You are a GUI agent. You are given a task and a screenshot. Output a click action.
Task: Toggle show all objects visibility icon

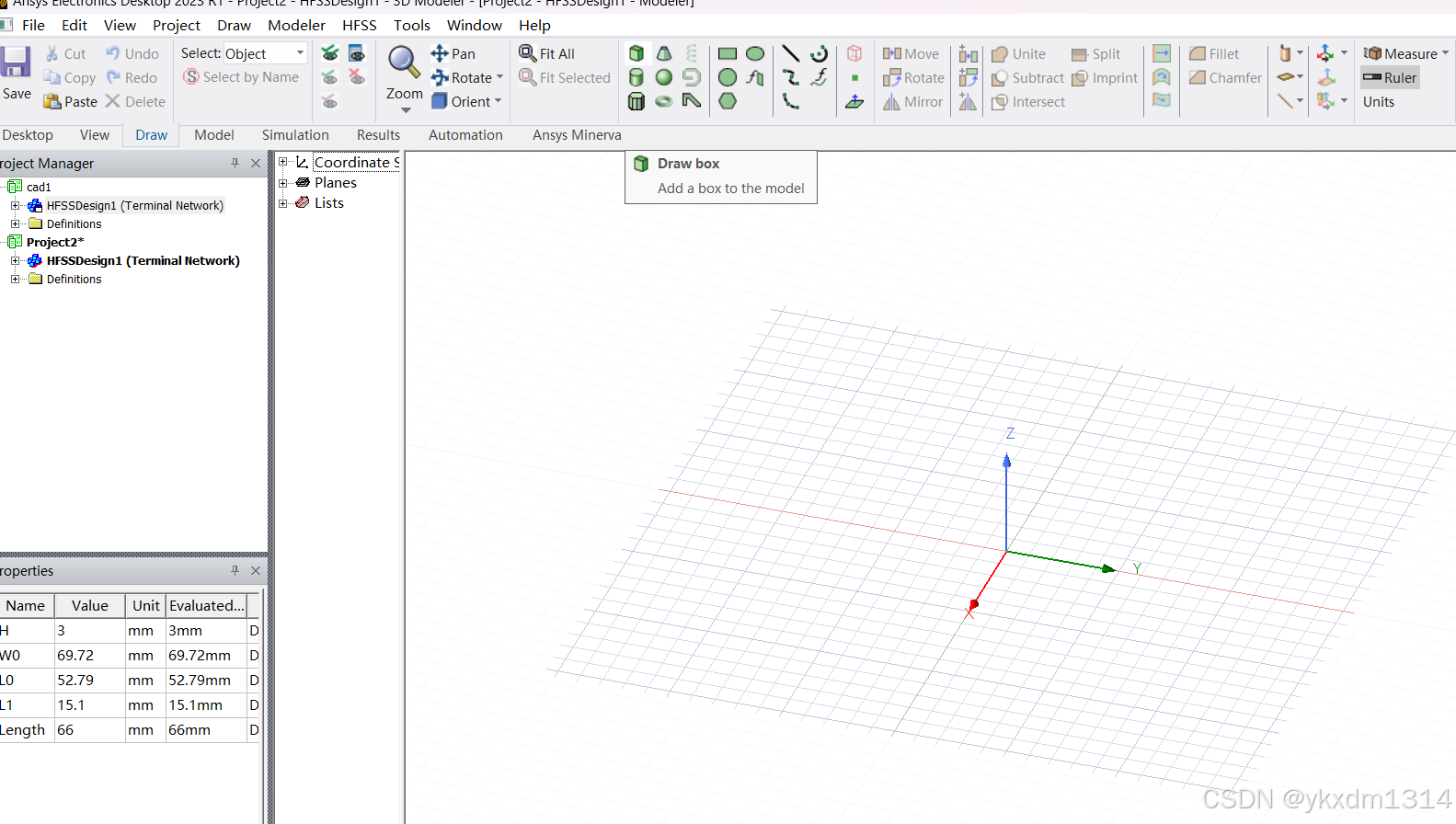[329, 53]
